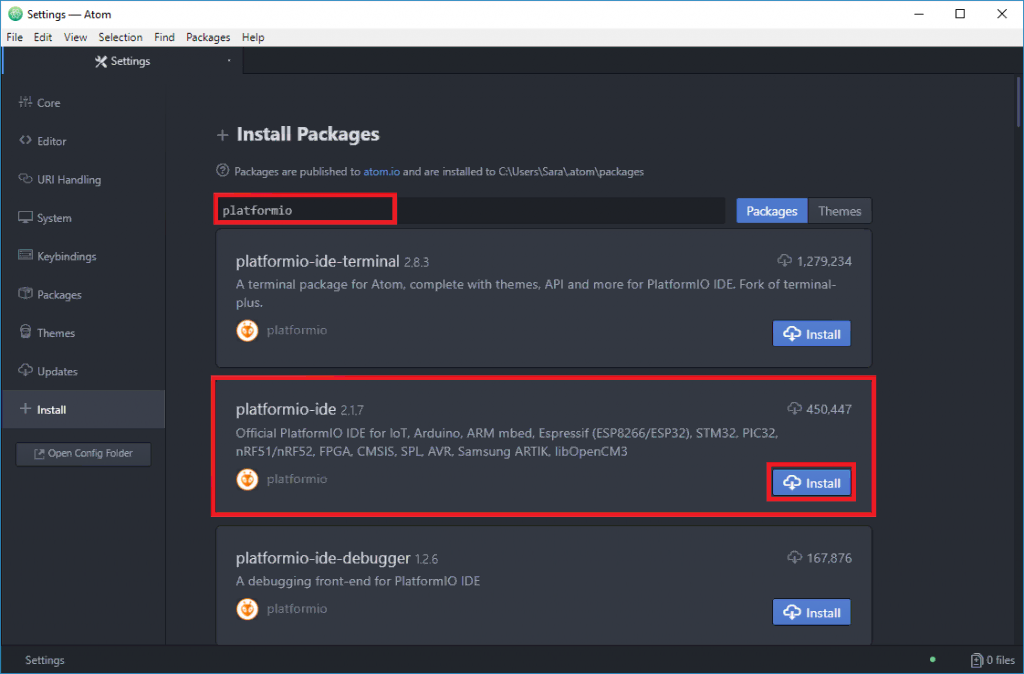1024x674 pixels.
Task: Click platformio avatar on platformio-ide-terminal card
Action: tap(247, 330)
